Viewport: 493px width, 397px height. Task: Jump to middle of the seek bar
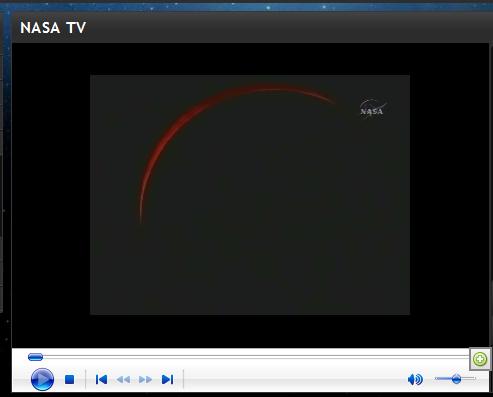[249, 357]
